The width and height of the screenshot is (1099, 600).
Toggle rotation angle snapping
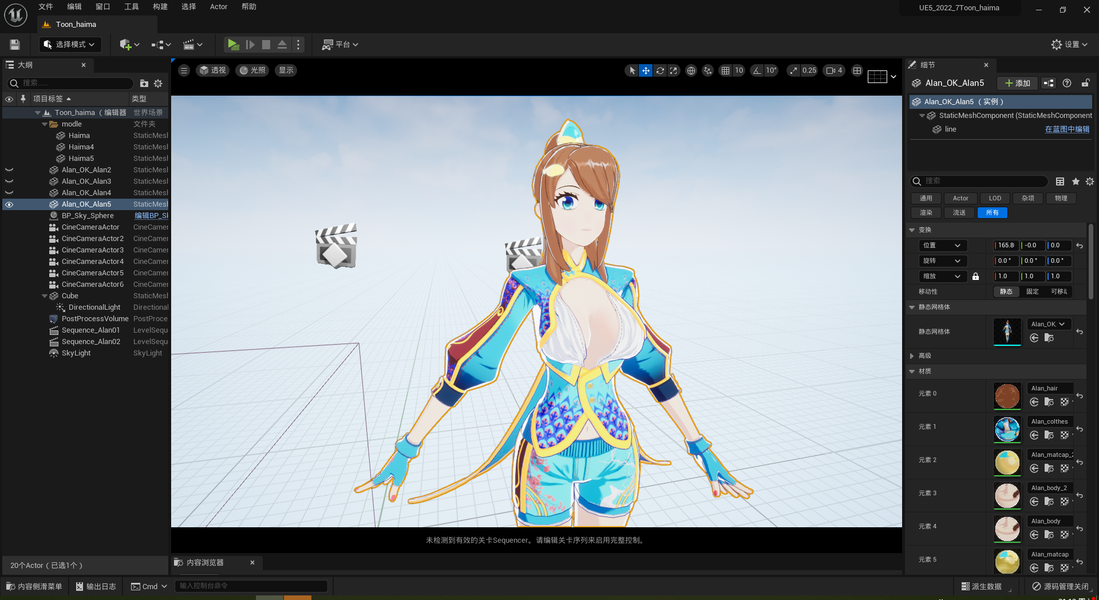click(757, 70)
